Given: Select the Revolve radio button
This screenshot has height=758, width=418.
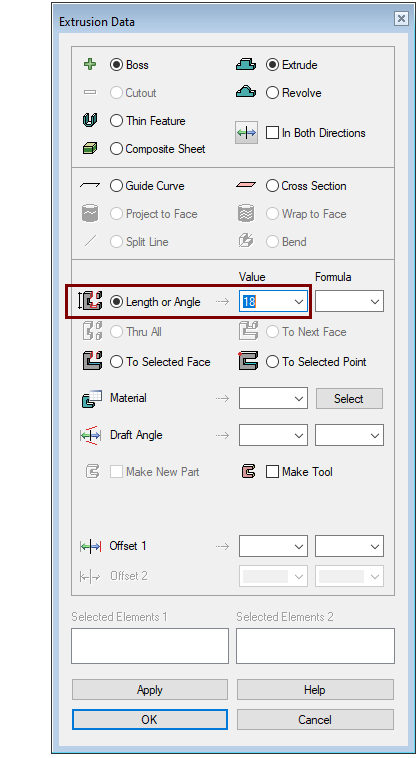Looking at the screenshot, I should coord(273,93).
